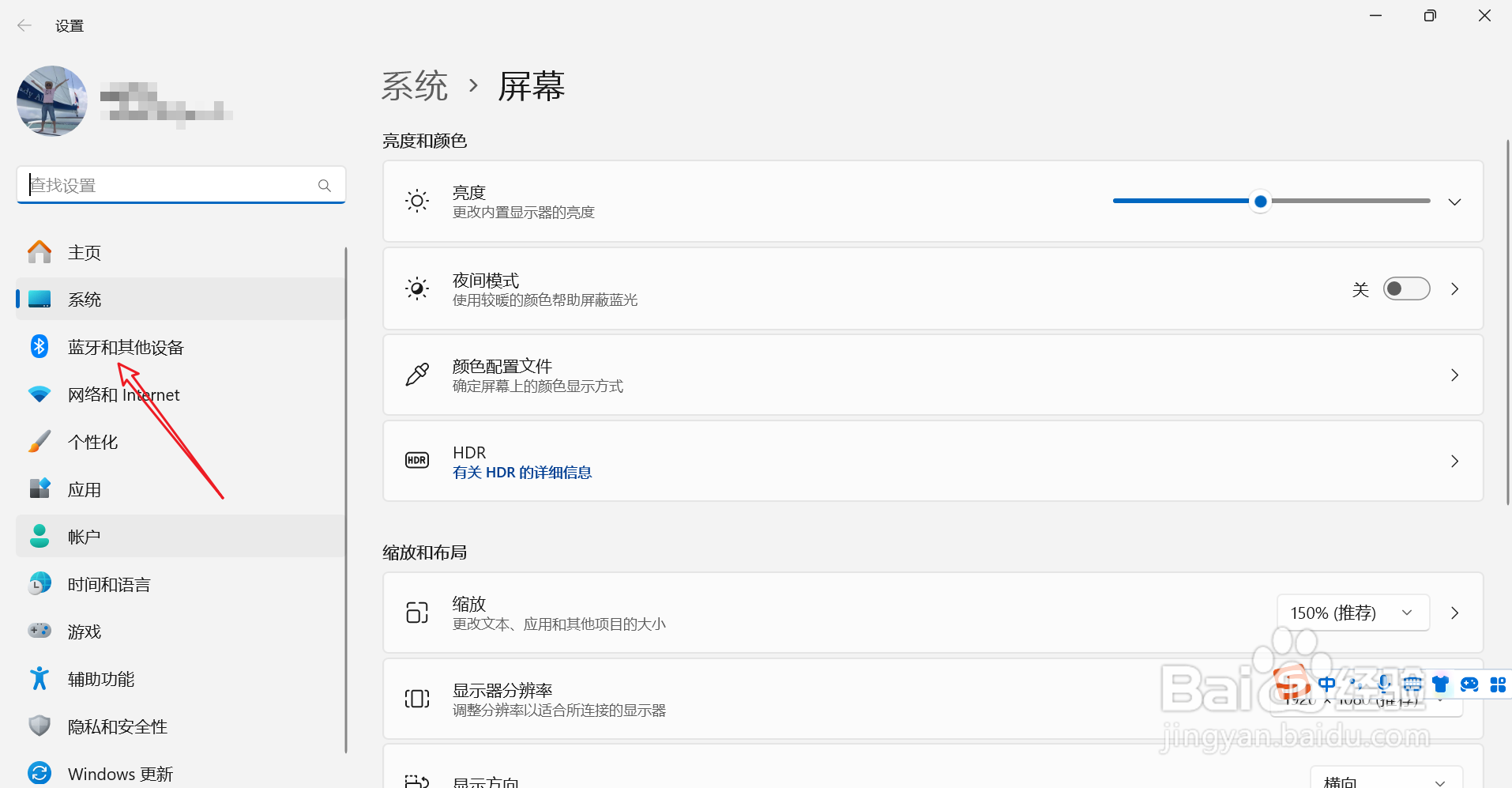Open the 150% (推荐) scaling dropdown
This screenshot has height=788, width=1512.
click(1352, 613)
